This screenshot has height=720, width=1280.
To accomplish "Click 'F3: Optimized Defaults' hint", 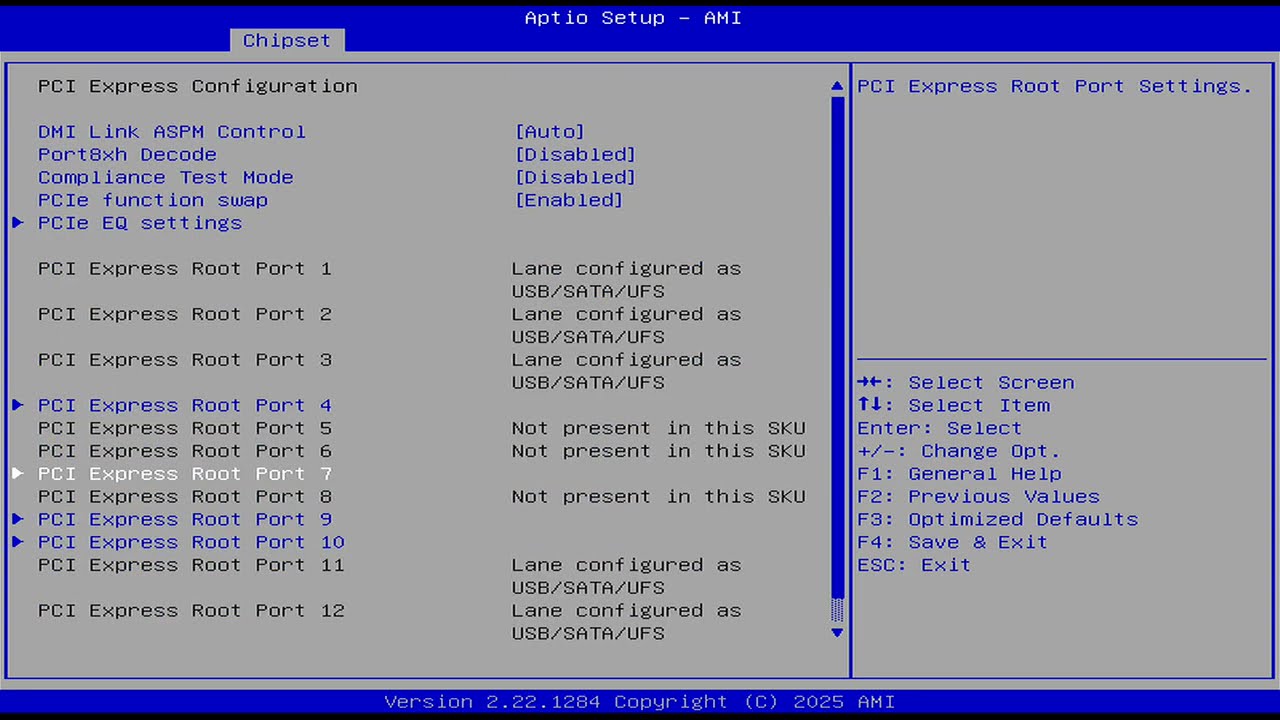I will 998,520.
